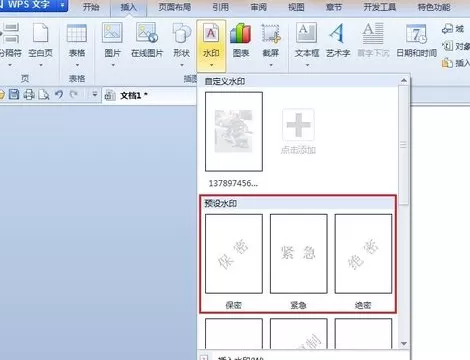Open the WPS 文字 application menu
The width and height of the screenshot is (470, 360).
33,5
